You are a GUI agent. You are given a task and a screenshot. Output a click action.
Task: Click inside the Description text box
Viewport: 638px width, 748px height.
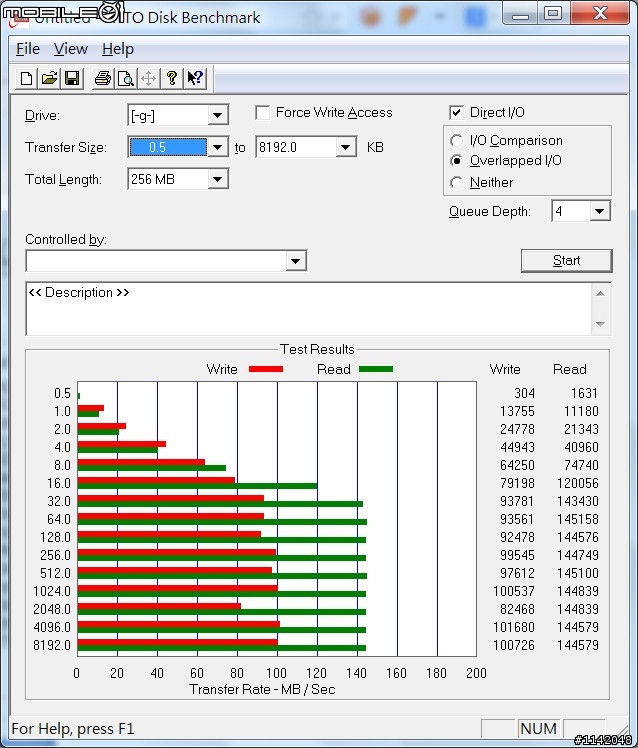pyautogui.click(x=308, y=309)
